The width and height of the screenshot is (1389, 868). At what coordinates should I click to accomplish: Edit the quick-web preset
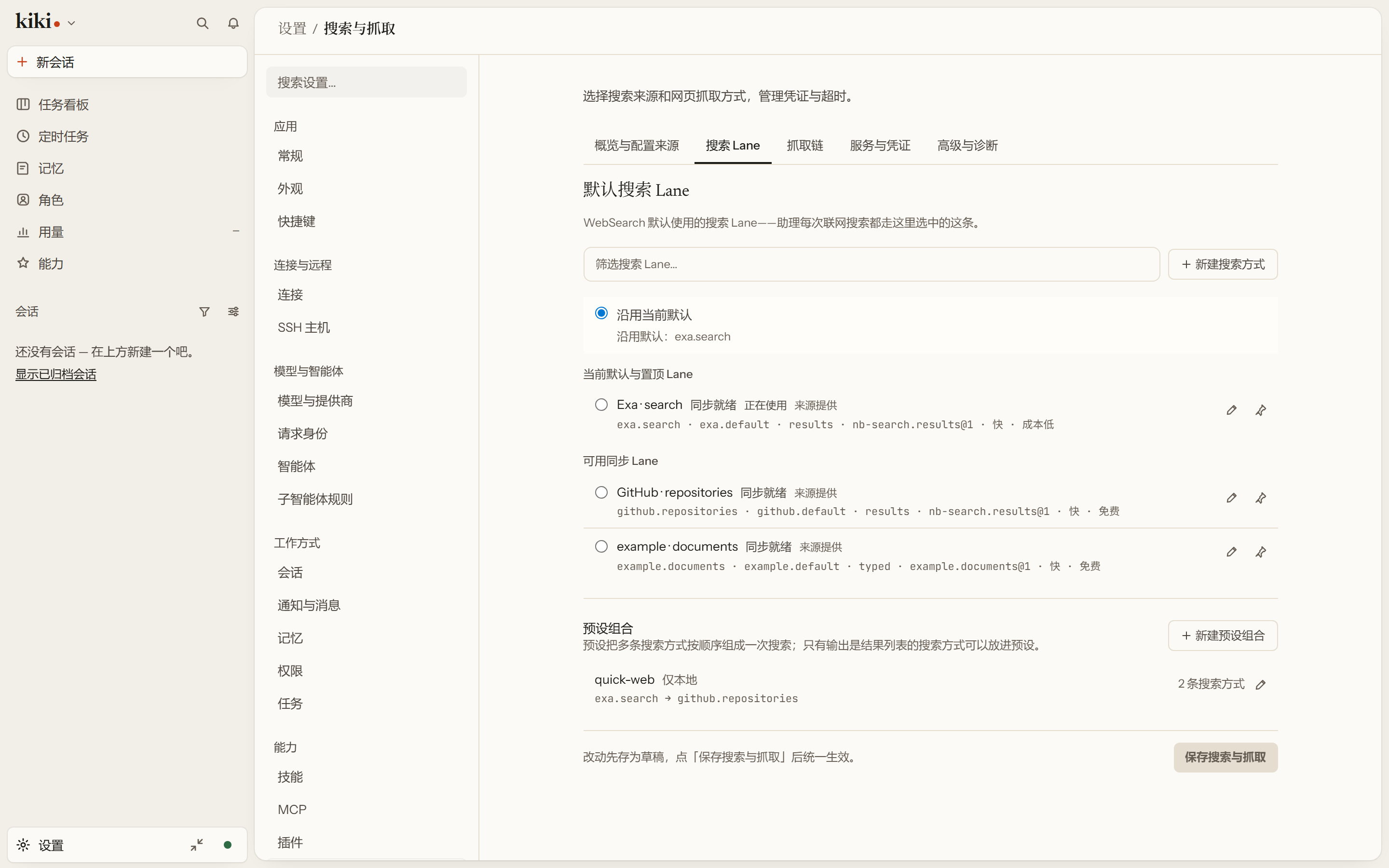pyautogui.click(x=1260, y=684)
